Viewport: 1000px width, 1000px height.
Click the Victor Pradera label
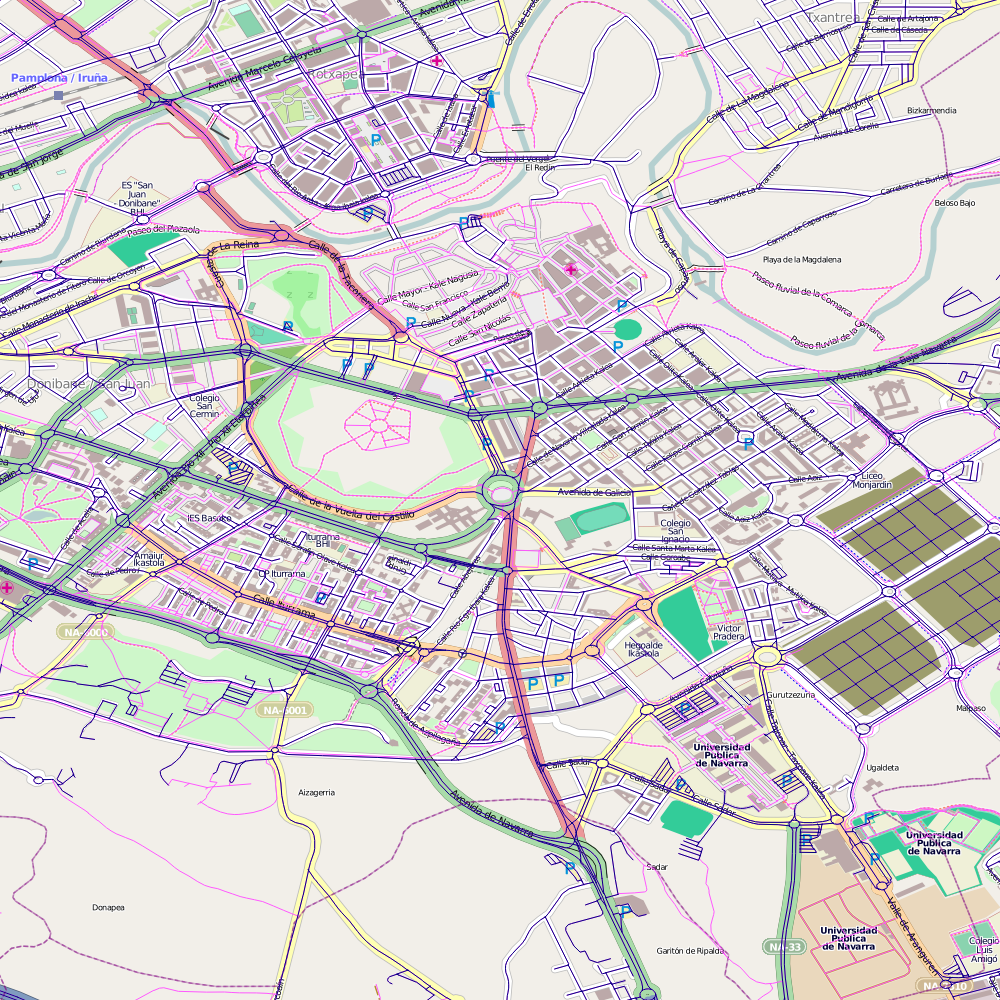[x=730, y=633]
